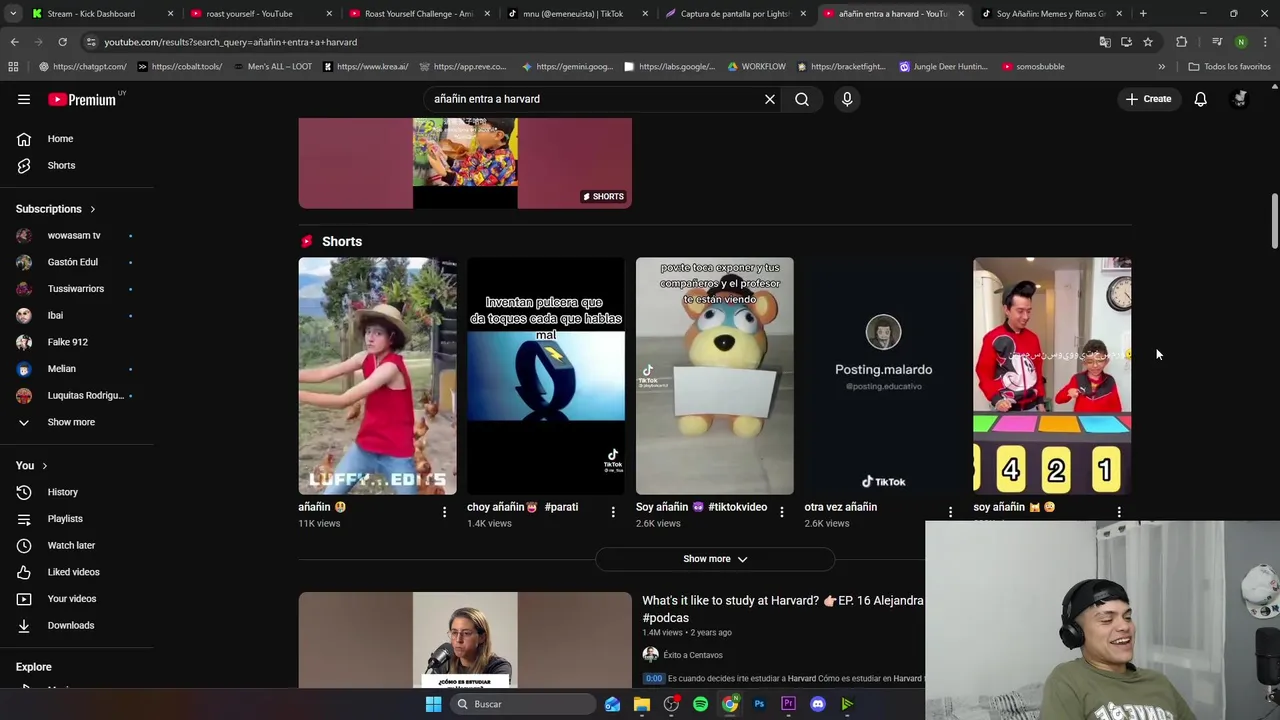Reload the page in Chrome
The image size is (1280, 720).
point(62,42)
